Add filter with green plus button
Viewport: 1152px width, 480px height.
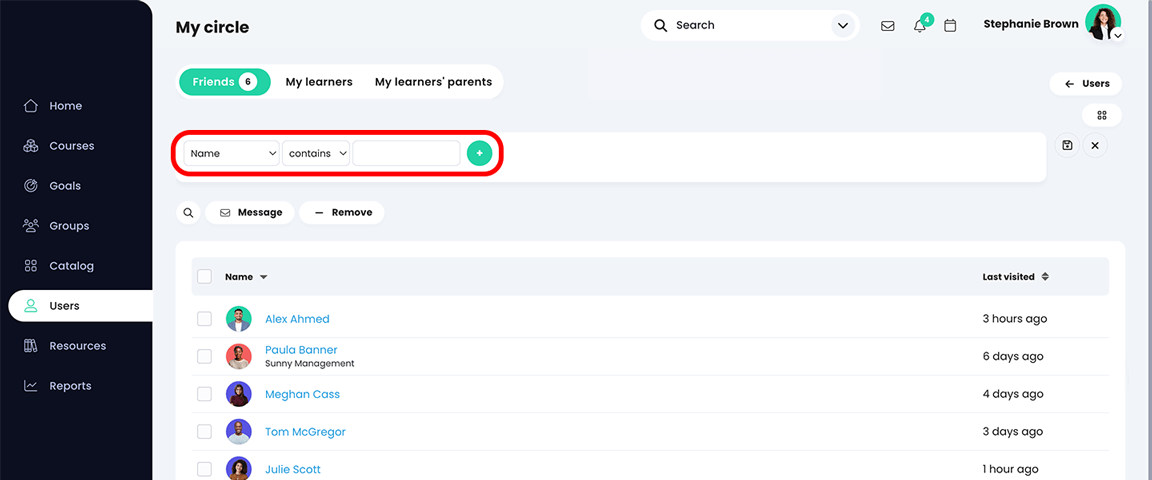[x=480, y=153]
